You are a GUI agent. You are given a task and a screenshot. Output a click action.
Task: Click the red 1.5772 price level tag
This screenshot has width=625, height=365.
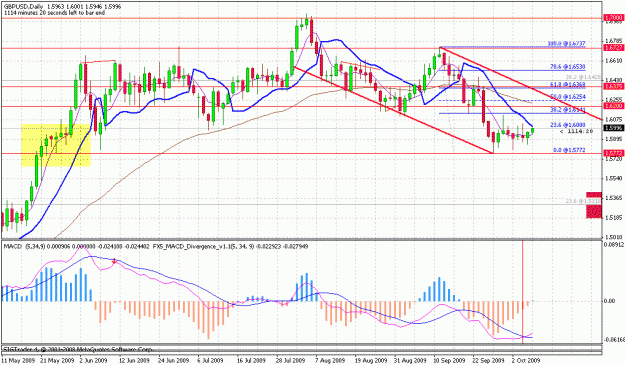pos(614,153)
